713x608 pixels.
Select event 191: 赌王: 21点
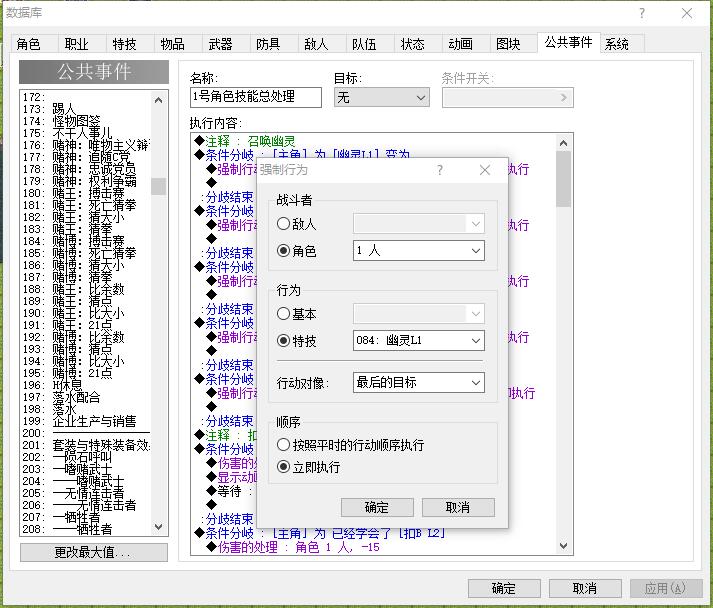coord(86,325)
